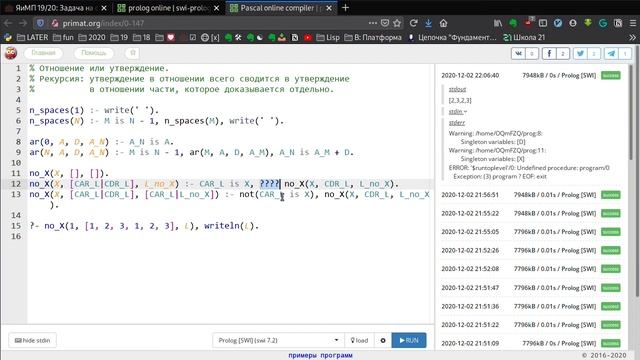Share via the VK button
The image size is (640, 360).
pyautogui.click(x=525, y=53)
